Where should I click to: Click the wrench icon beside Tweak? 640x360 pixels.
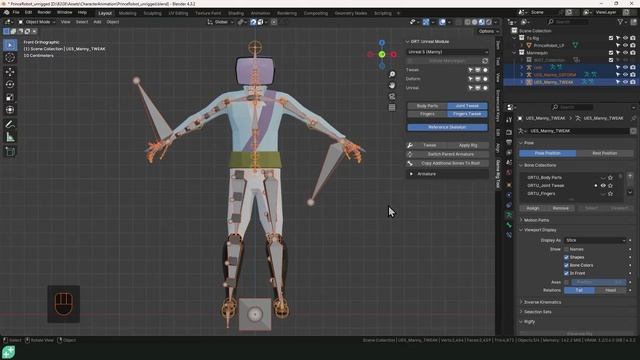click(410, 145)
